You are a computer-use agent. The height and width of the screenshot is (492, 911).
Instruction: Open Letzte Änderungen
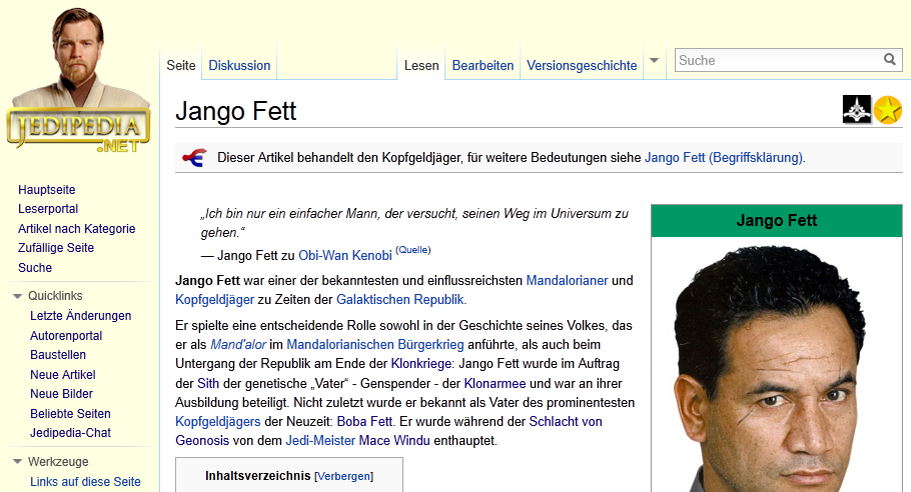(x=81, y=316)
